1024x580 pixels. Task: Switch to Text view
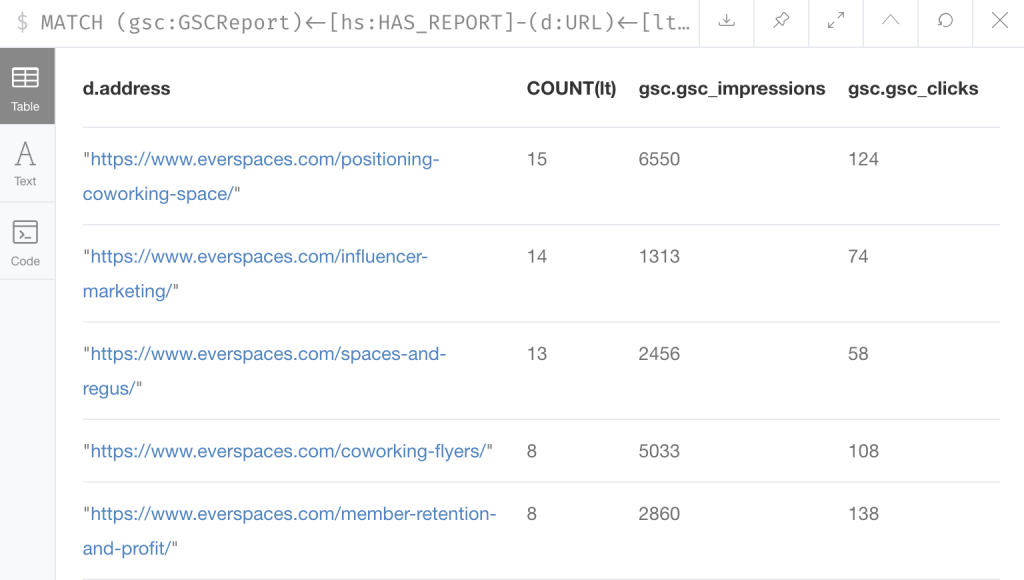[x=26, y=163]
